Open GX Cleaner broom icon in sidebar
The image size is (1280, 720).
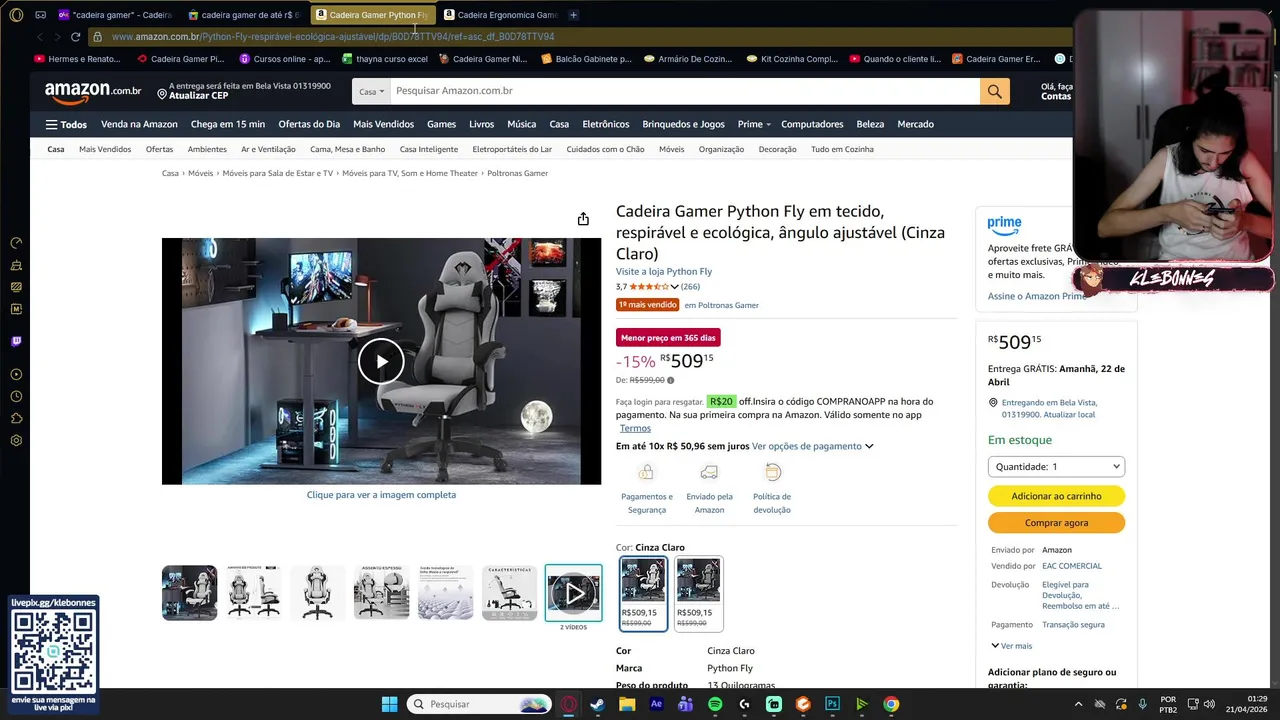click(16, 265)
